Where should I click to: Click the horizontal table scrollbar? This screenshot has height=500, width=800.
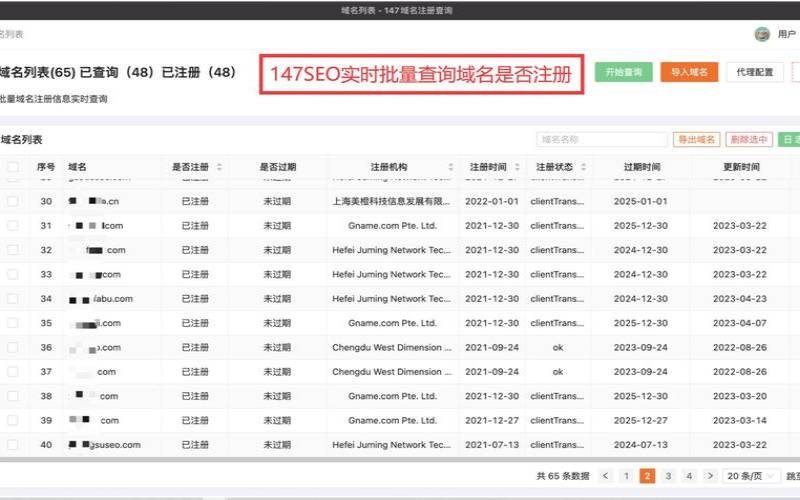point(400,460)
